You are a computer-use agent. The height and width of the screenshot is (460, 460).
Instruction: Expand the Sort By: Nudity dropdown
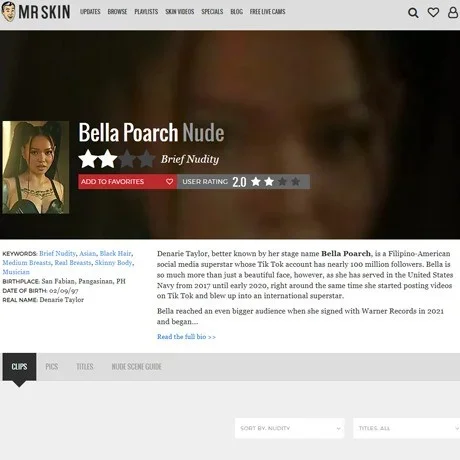(289, 428)
